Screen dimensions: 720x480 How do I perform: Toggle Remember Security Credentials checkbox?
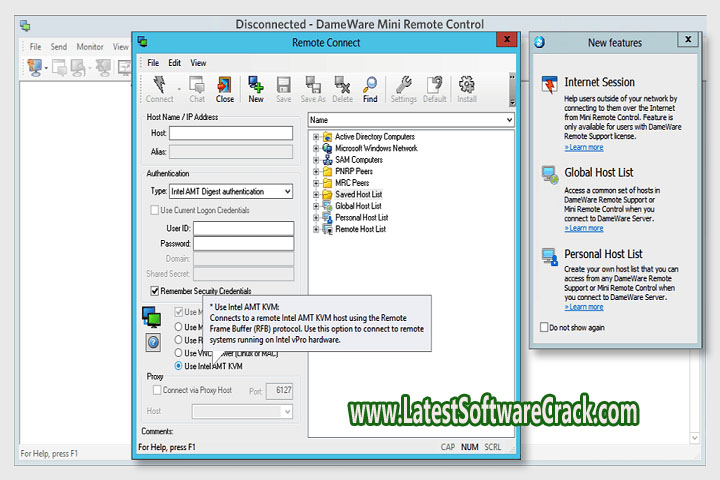point(155,291)
